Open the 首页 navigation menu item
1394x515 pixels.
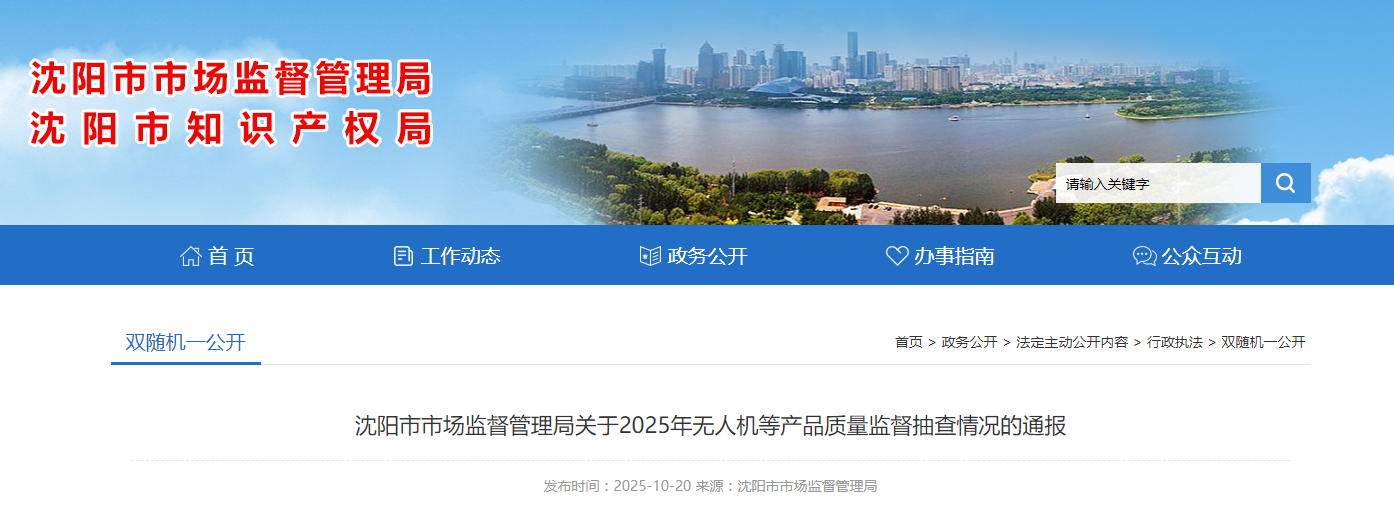217,256
